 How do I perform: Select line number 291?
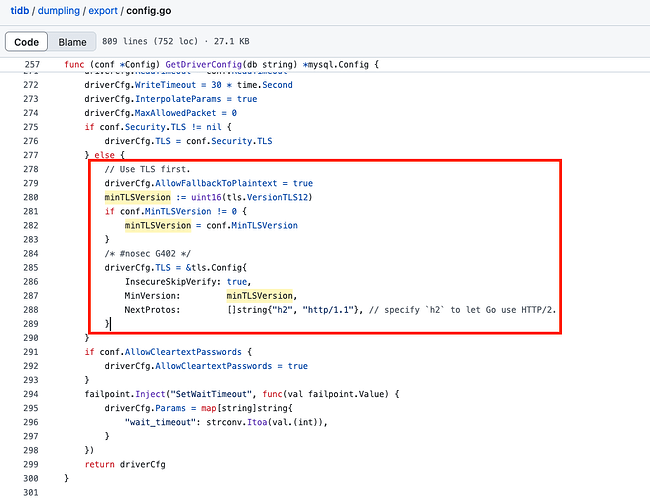pos(31,352)
